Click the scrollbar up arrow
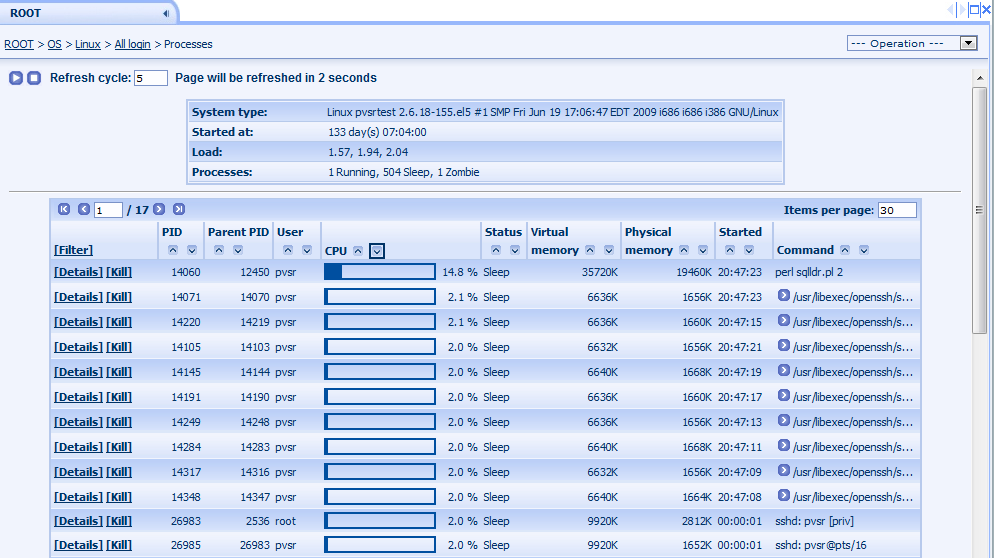This screenshot has height=558, width=994. pos(979,78)
